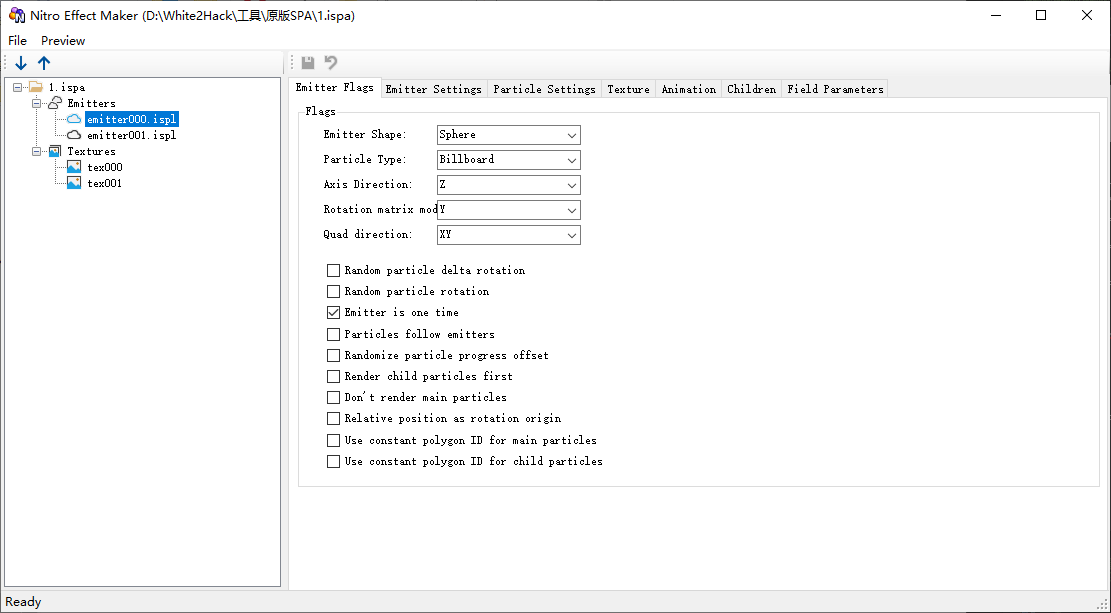The height and width of the screenshot is (613, 1111).
Task: Select emitter000.ispl in the tree
Action: point(131,119)
